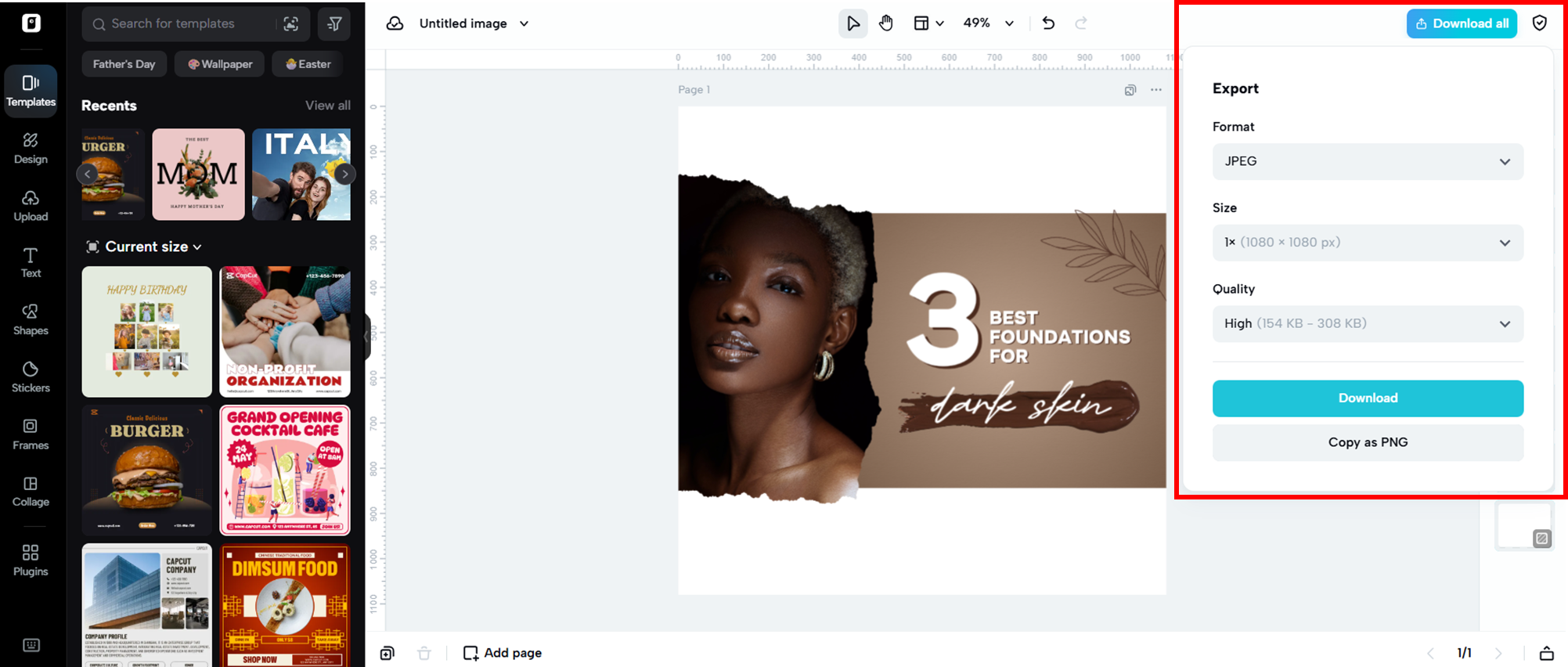Click Add page

503,653
